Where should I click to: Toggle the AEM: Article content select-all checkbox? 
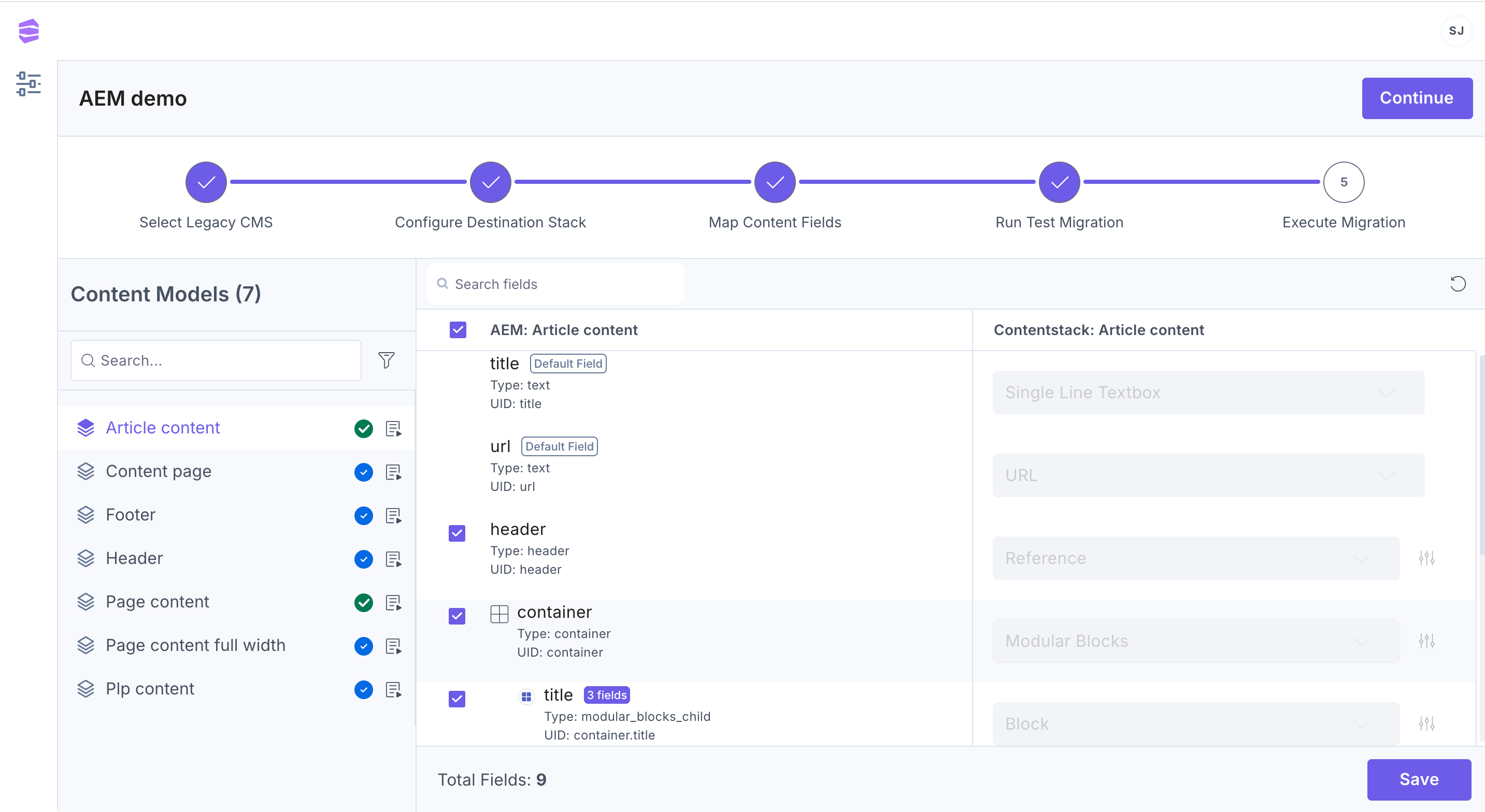(458, 330)
